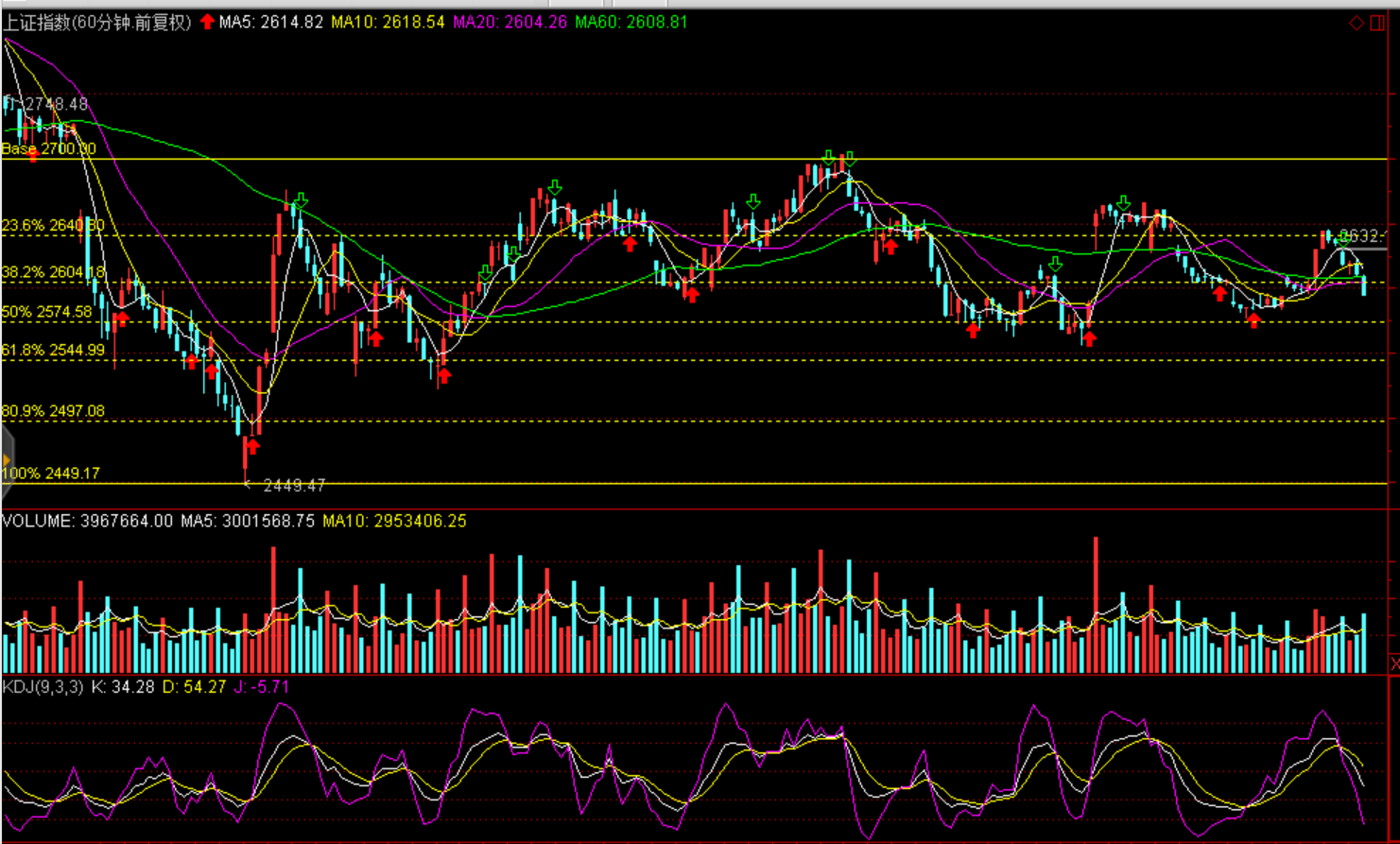Click the rightmost red buy arrow on the chart
Image resolution: width=1400 pixels, height=844 pixels.
click(1253, 319)
